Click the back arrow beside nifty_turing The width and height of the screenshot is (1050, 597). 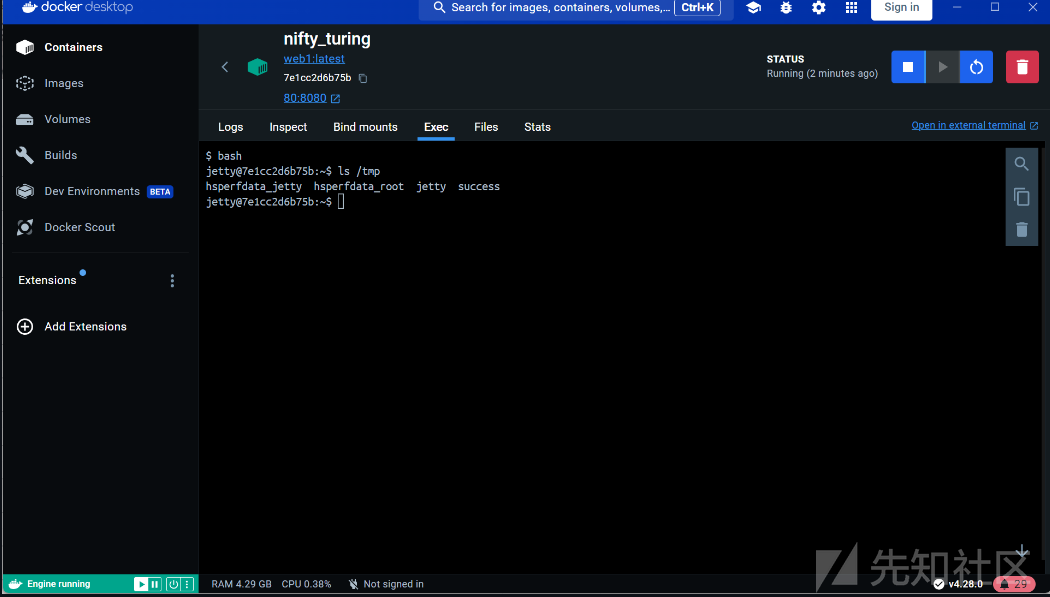point(225,66)
